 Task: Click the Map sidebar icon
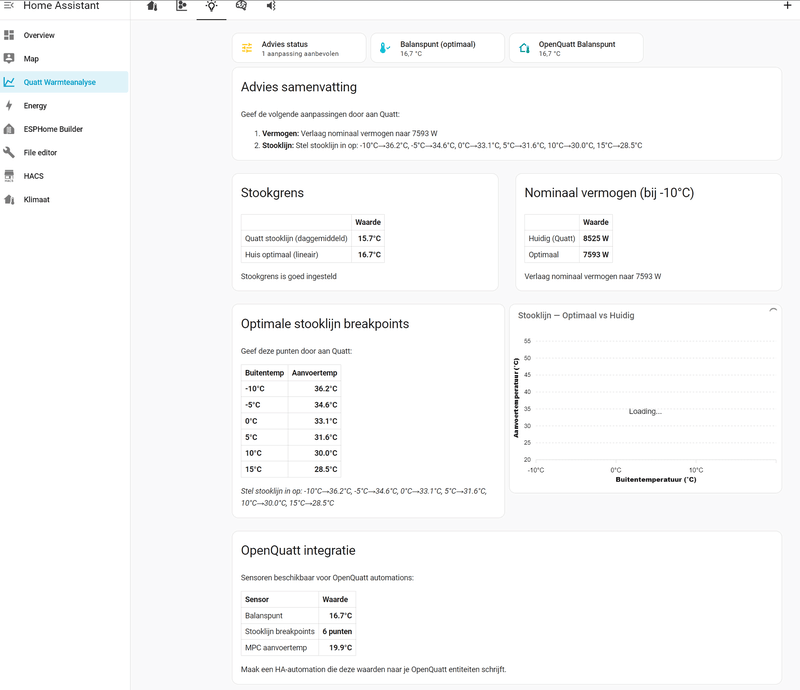[9, 59]
